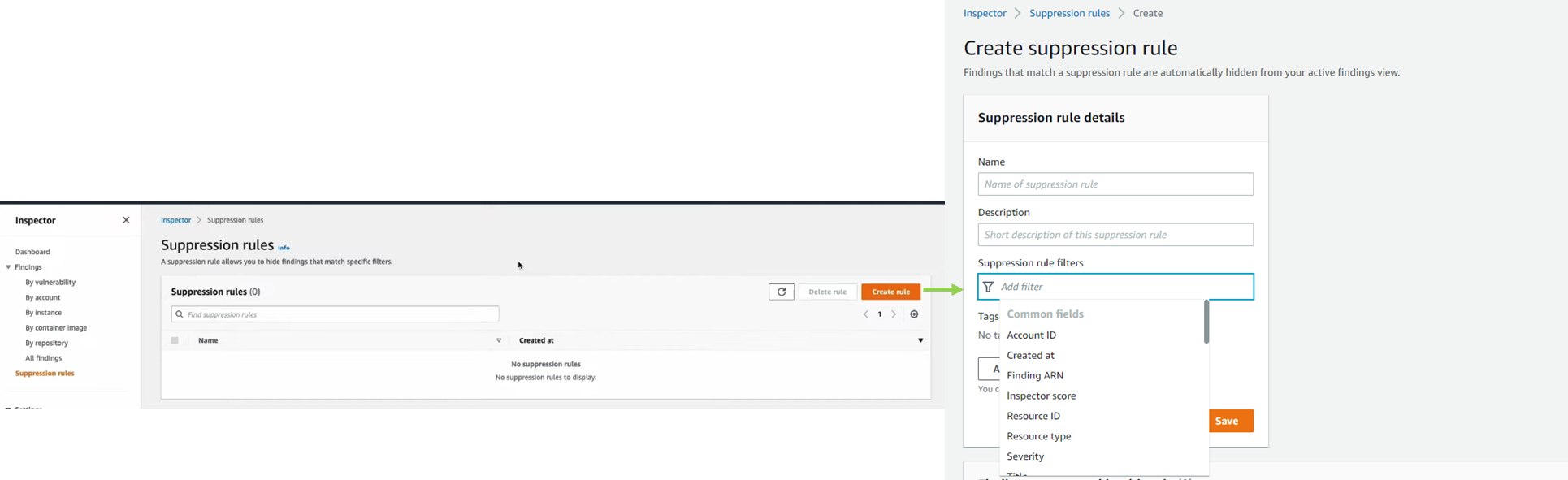This screenshot has height=480, width=1568.
Task: Click the Name column header
Action: click(208, 340)
